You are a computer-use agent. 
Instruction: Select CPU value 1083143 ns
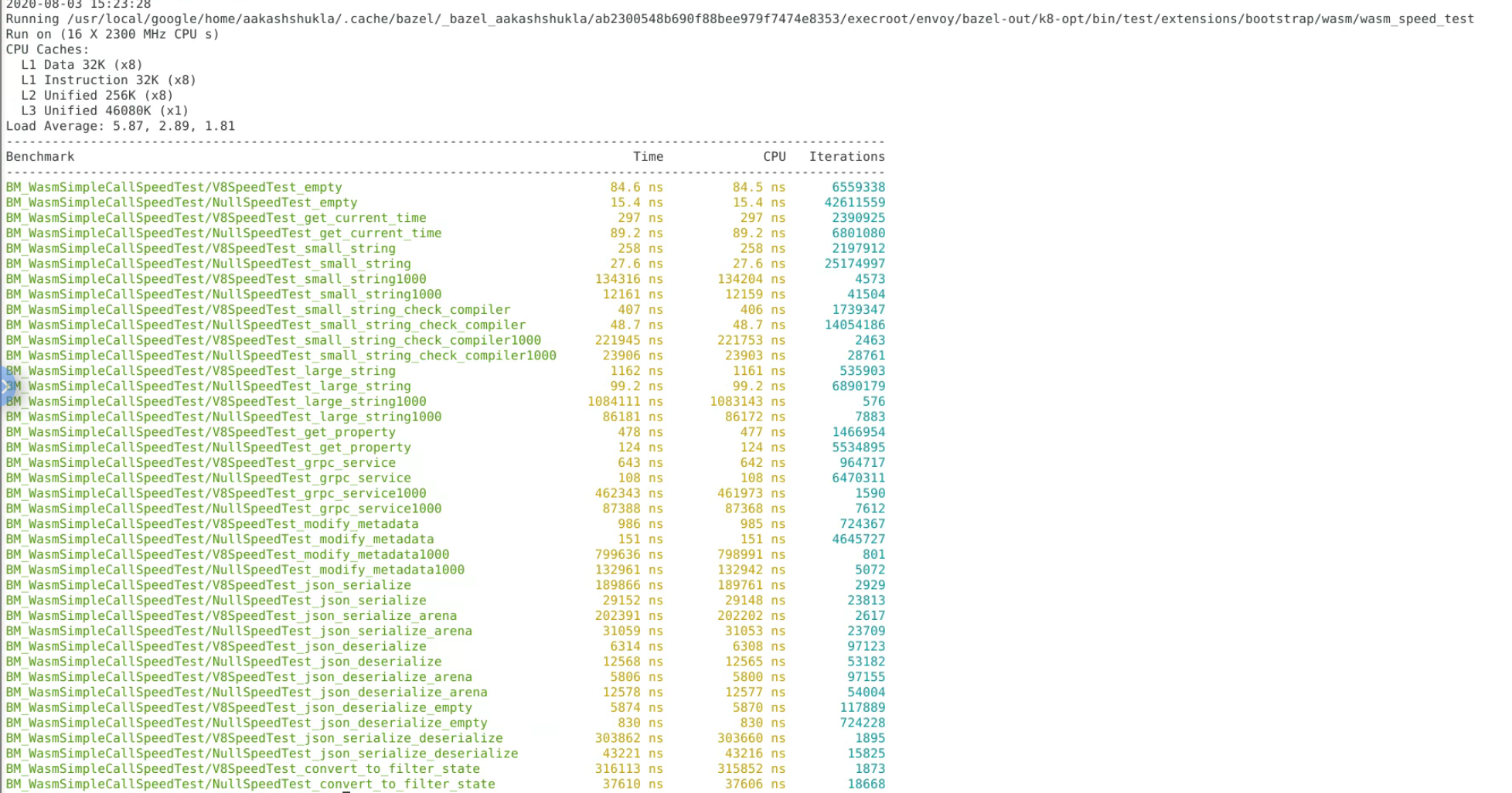point(747,401)
